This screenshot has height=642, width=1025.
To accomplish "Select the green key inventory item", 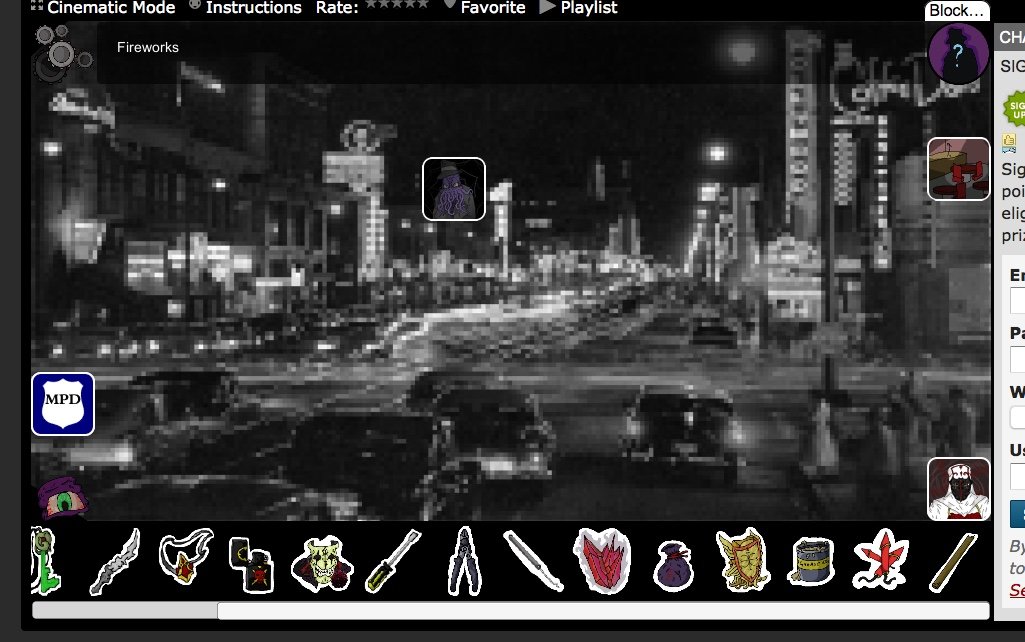I will (46, 561).
